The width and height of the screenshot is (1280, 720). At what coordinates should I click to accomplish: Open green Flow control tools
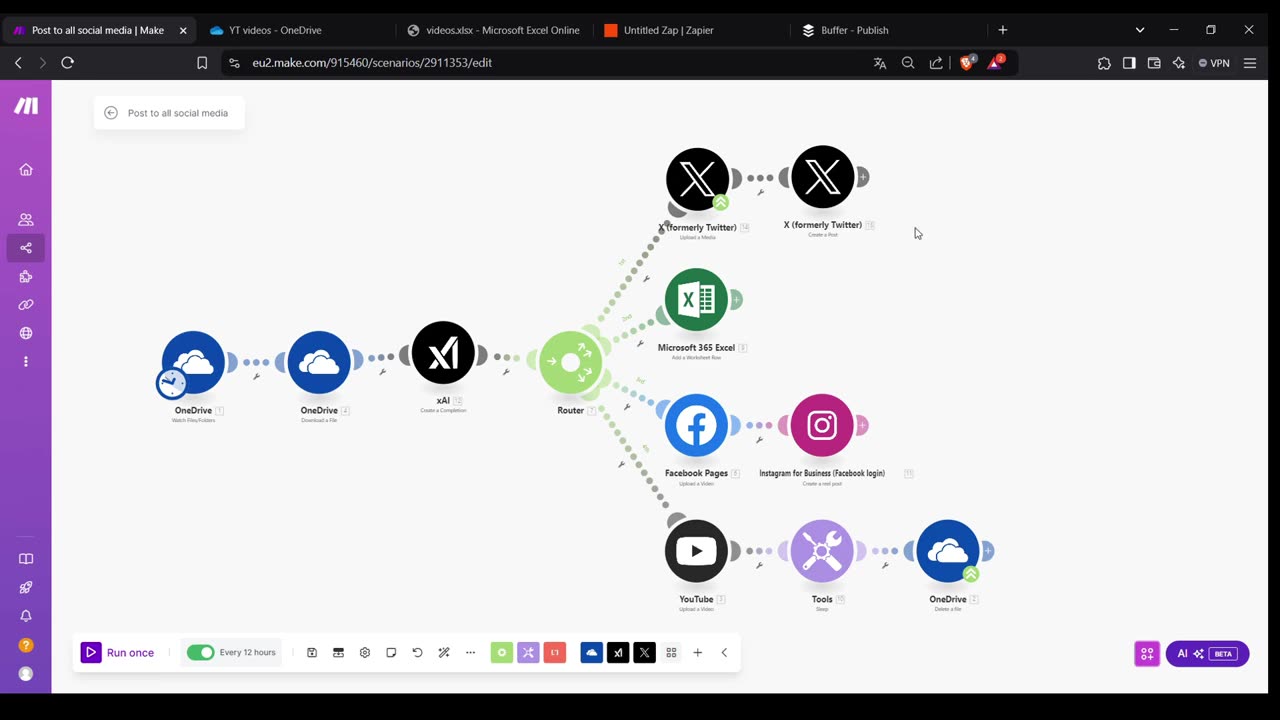click(x=502, y=652)
